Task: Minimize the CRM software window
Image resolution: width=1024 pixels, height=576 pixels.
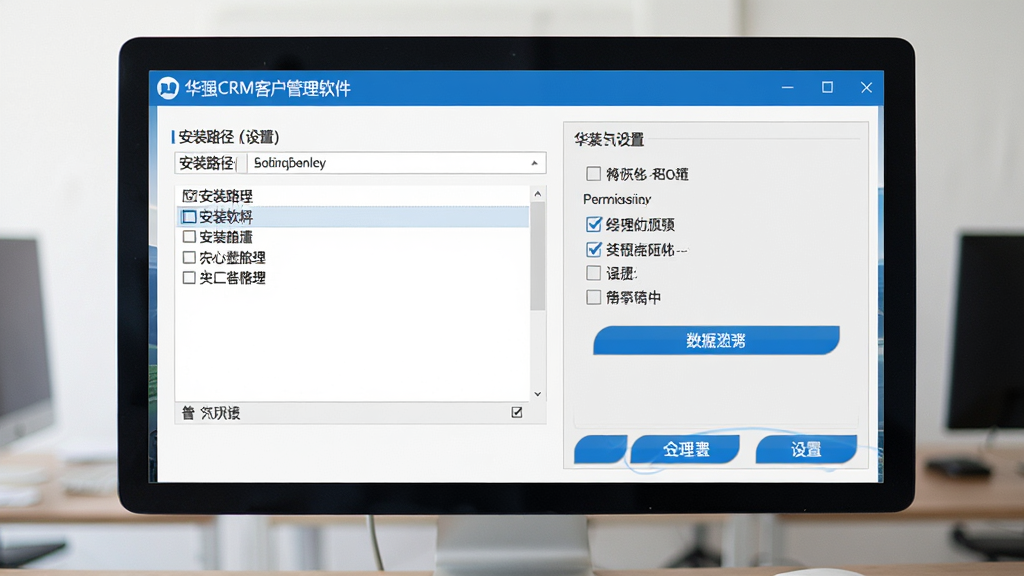Action: [788, 87]
